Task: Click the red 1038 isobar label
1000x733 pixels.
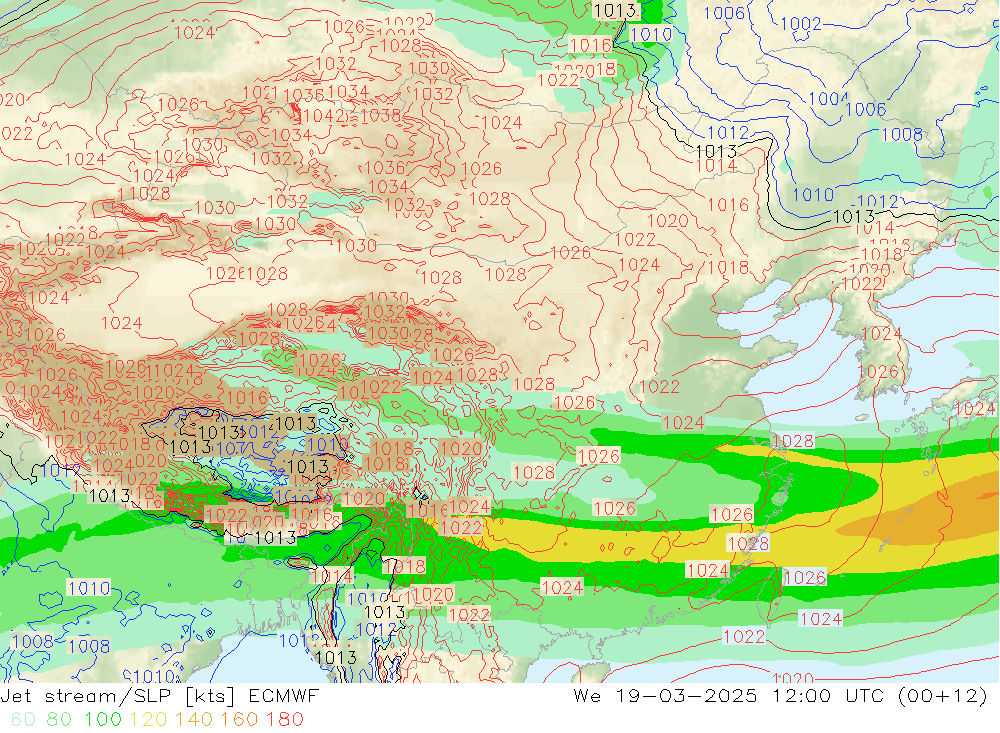Action: pos(381,115)
